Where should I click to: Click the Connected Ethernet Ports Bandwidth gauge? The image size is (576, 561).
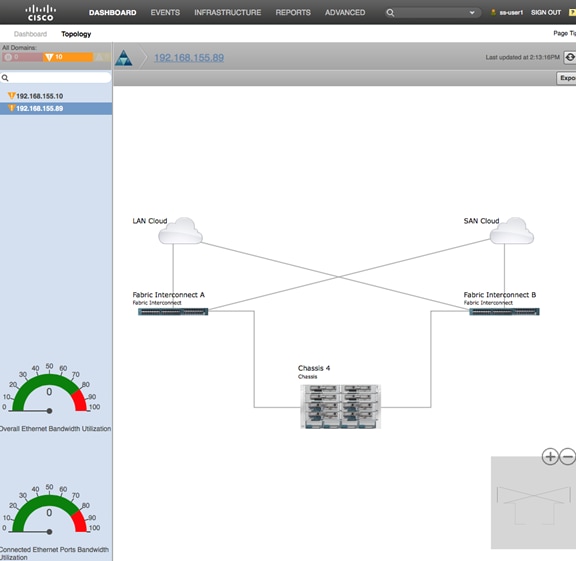49,510
